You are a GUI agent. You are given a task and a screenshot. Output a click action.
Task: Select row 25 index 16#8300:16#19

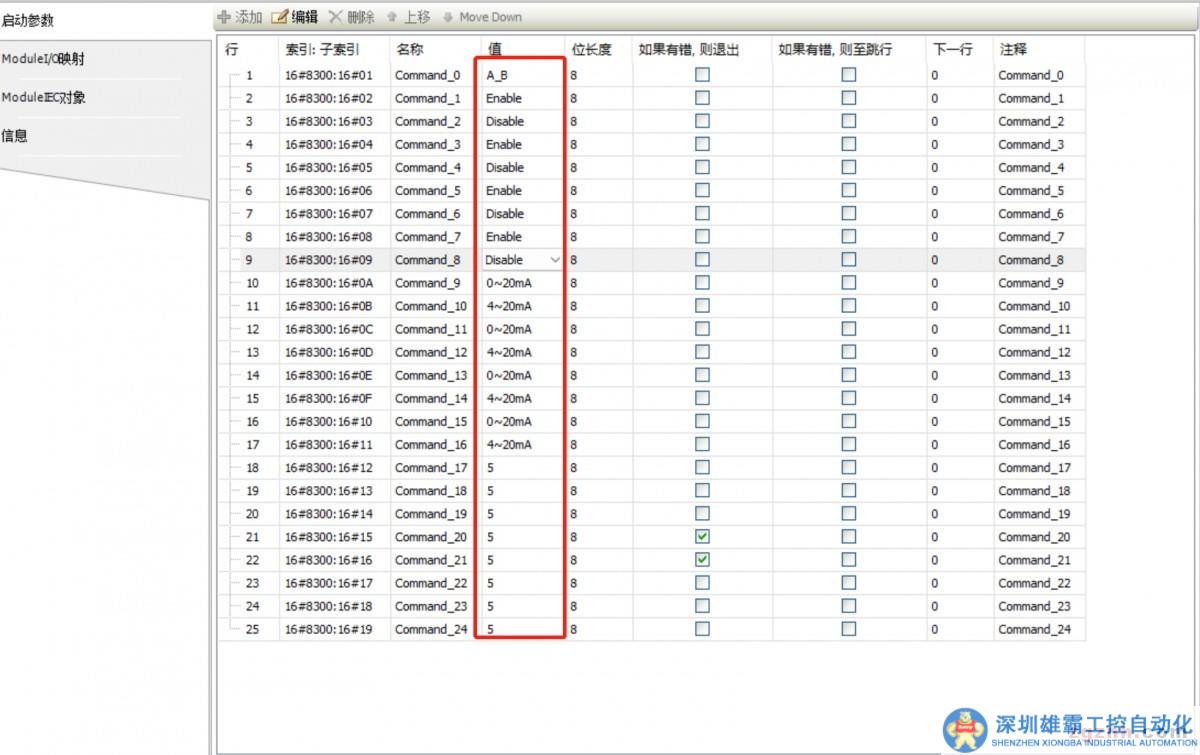click(x=328, y=629)
